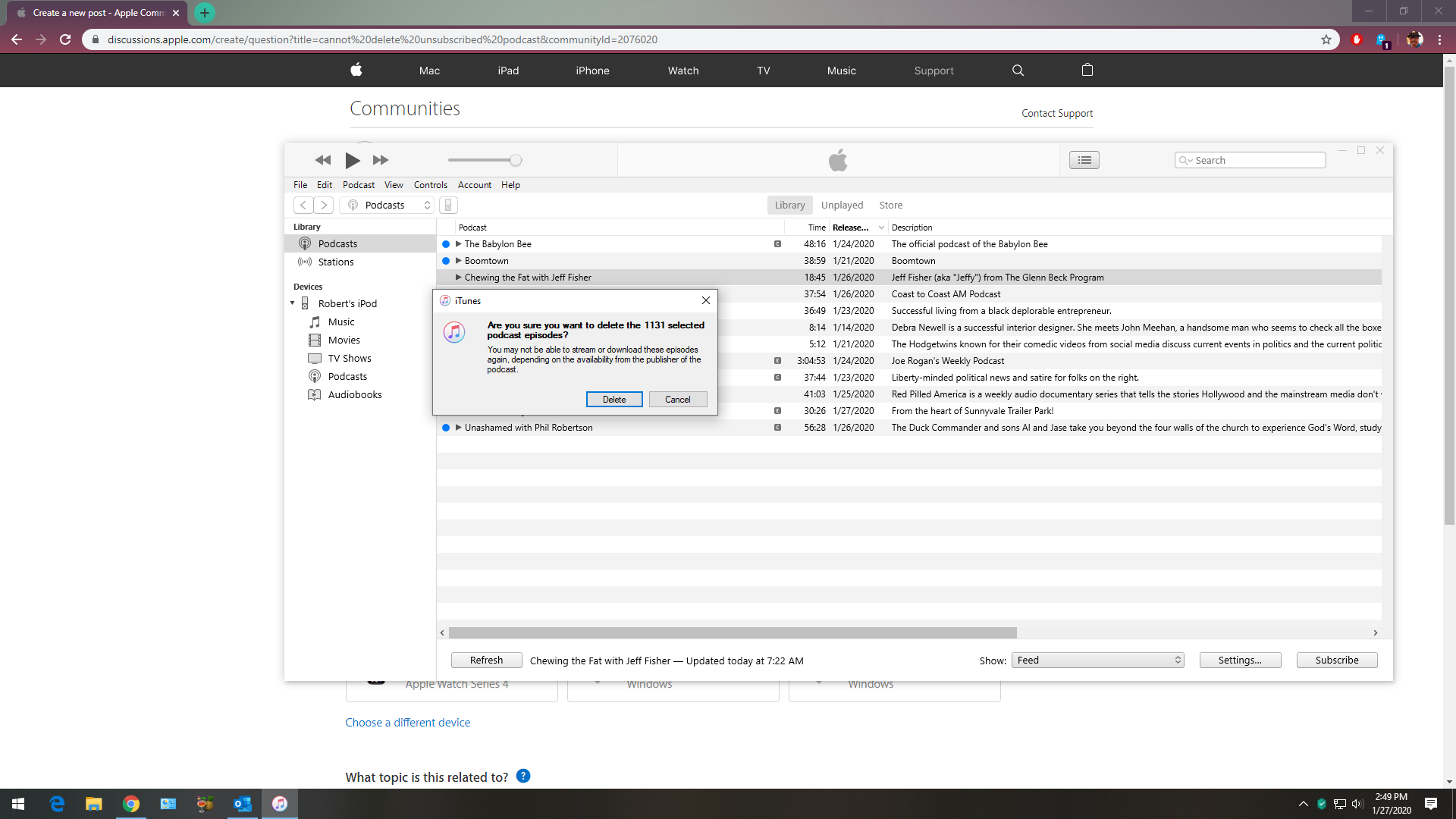
Task: Expand The Babylon Bee podcast episodes
Action: [458, 244]
